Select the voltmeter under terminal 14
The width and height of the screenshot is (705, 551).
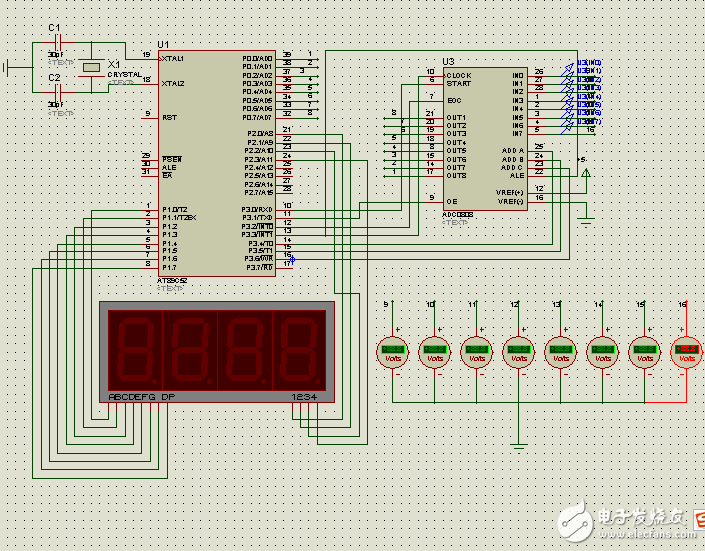[602, 352]
